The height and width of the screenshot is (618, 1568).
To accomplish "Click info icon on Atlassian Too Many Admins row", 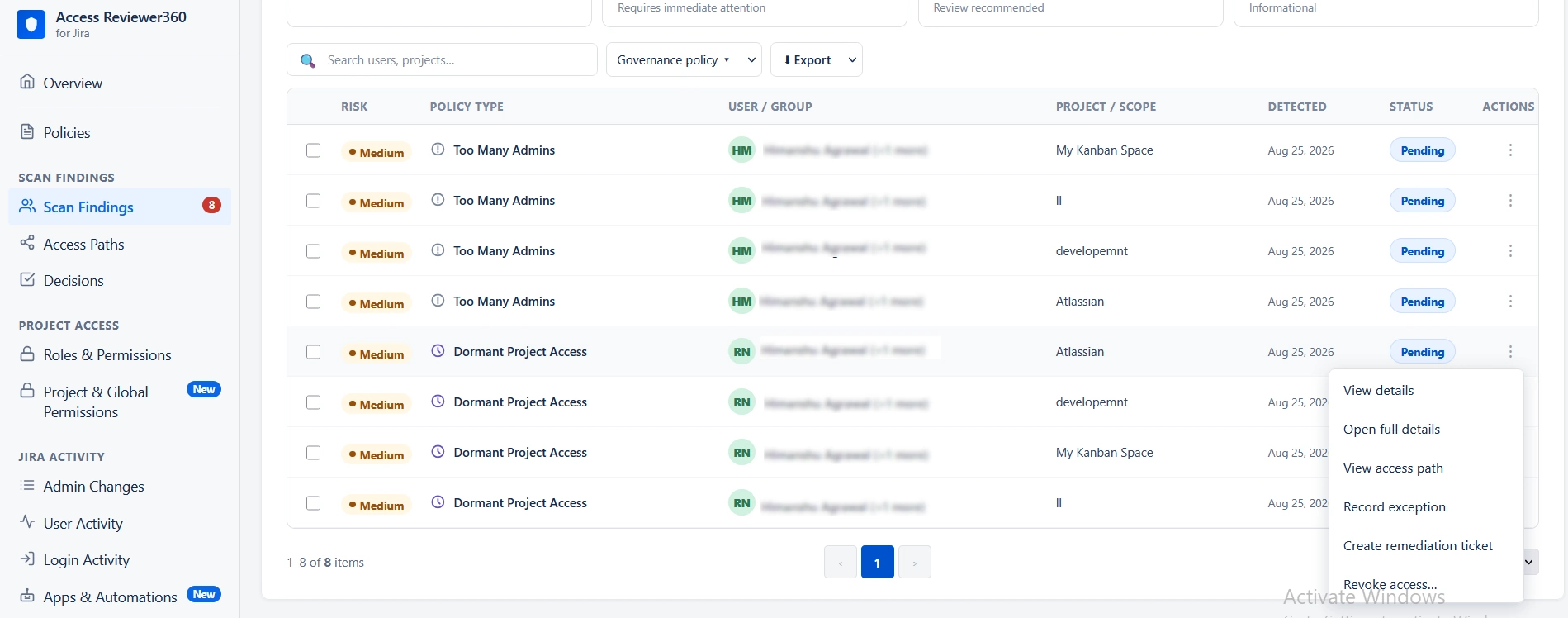I will pyautogui.click(x=438, y=301).
